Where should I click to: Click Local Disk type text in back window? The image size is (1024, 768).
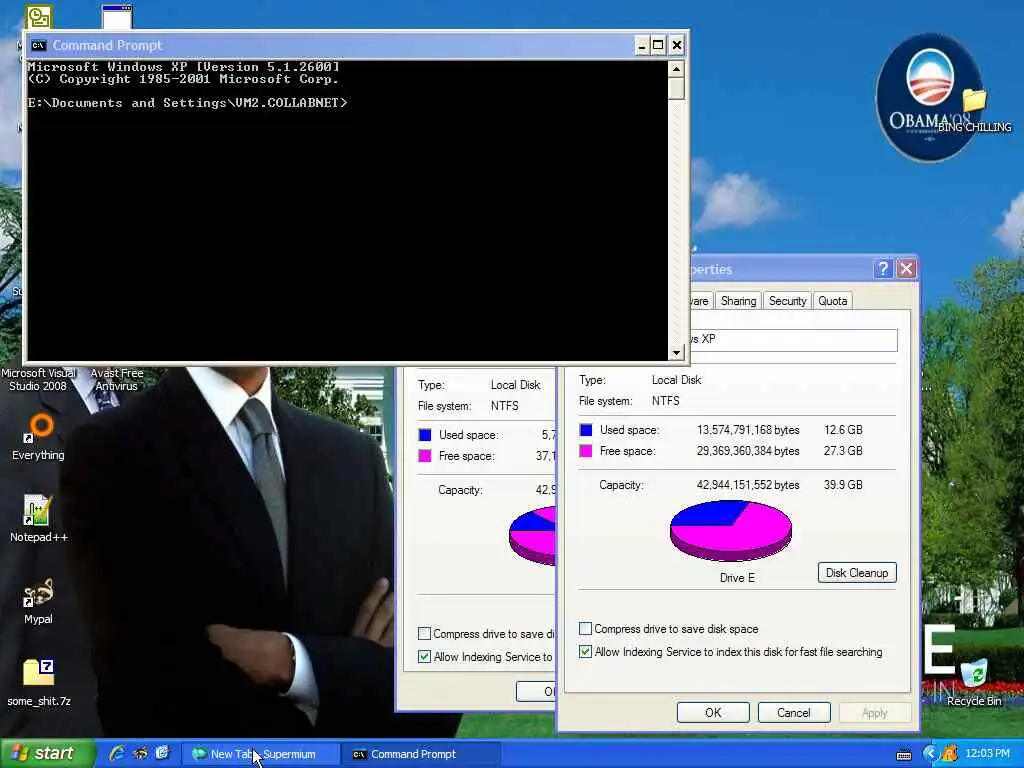point(515,385)
